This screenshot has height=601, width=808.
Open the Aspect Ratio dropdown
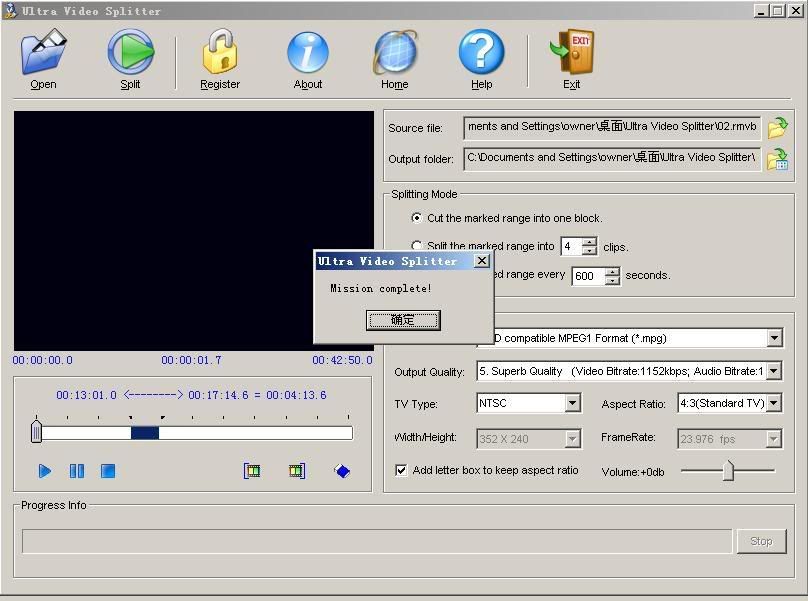pos(774,403)
